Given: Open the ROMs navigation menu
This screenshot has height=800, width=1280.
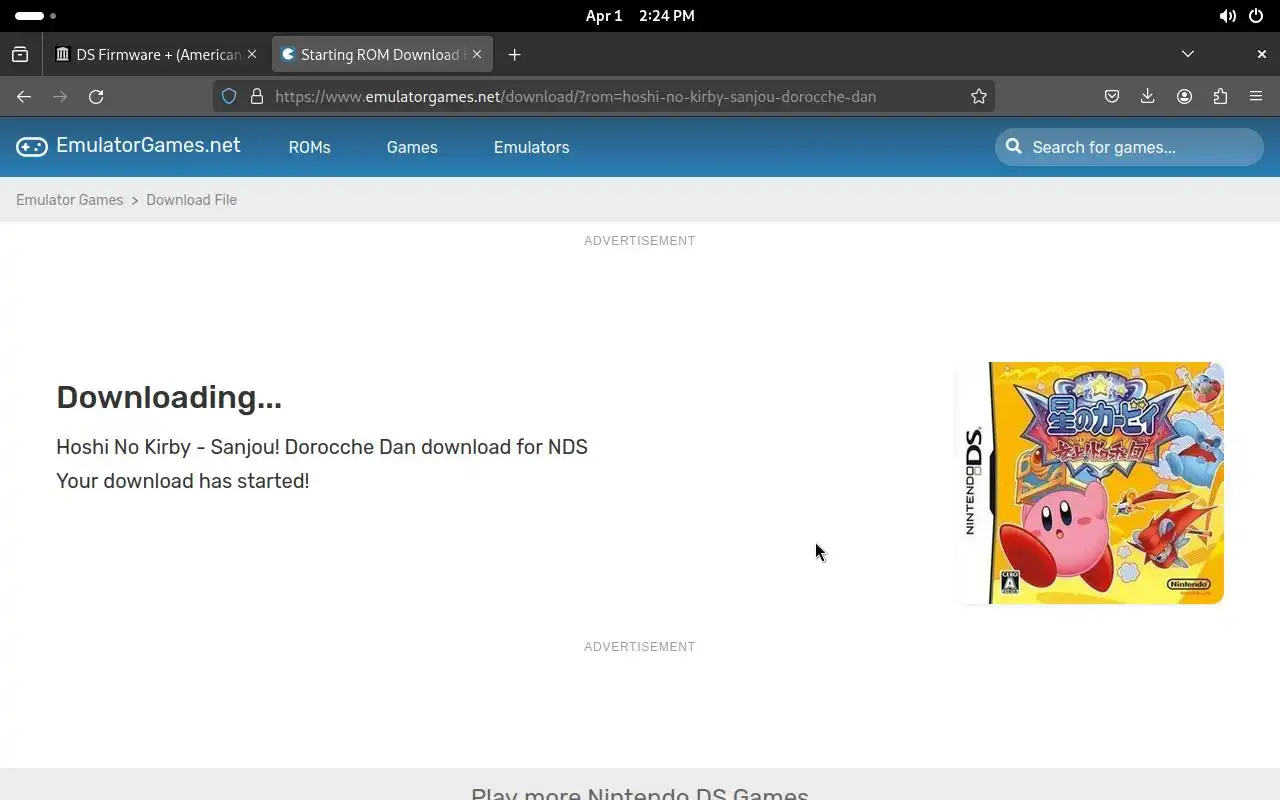Looking at the screenshot, I should pyautogui.click(x=309, y=147).
